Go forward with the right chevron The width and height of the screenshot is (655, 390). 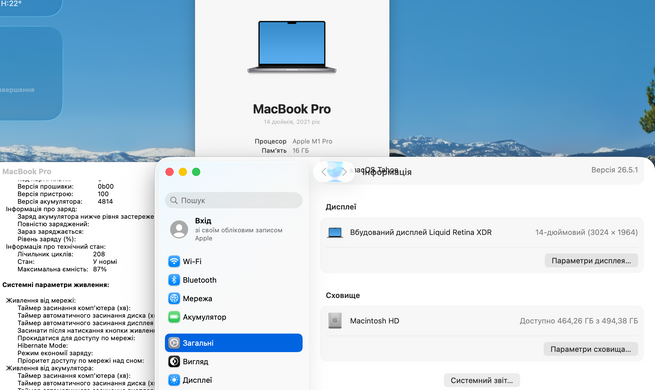[344, 172]
